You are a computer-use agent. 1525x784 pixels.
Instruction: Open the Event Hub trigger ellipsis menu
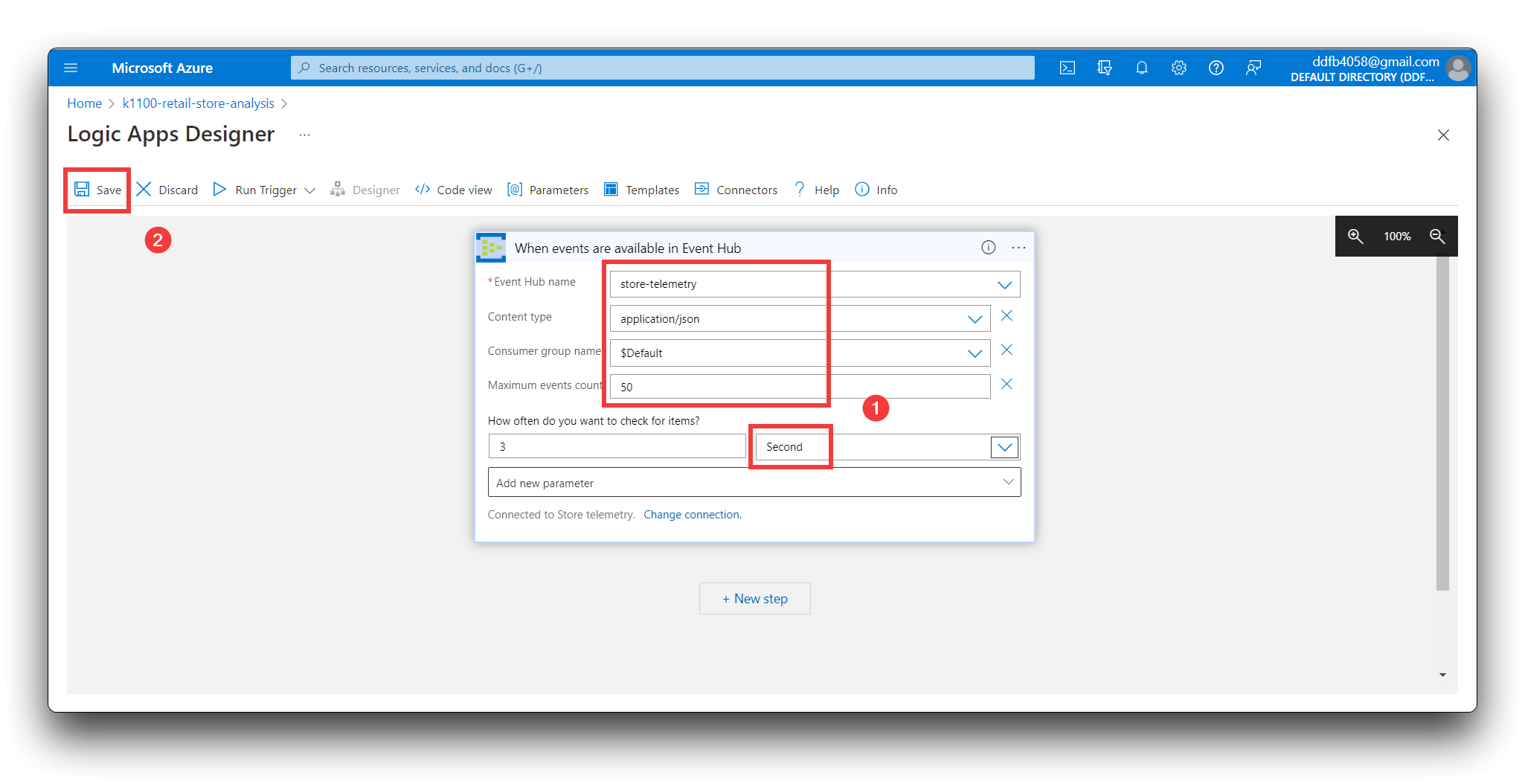[1018, 248]
